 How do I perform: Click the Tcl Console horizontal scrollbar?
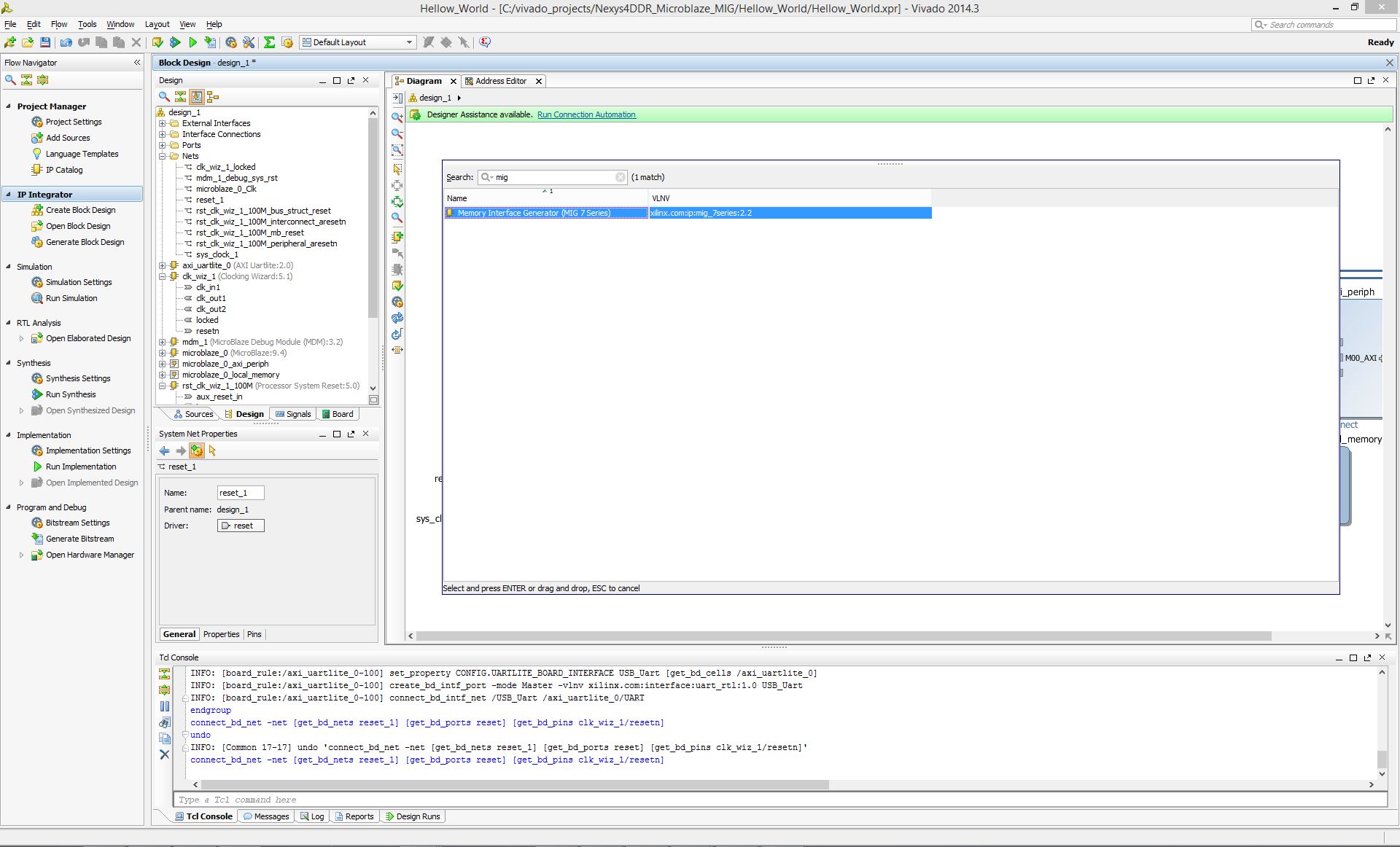[516, 785]
